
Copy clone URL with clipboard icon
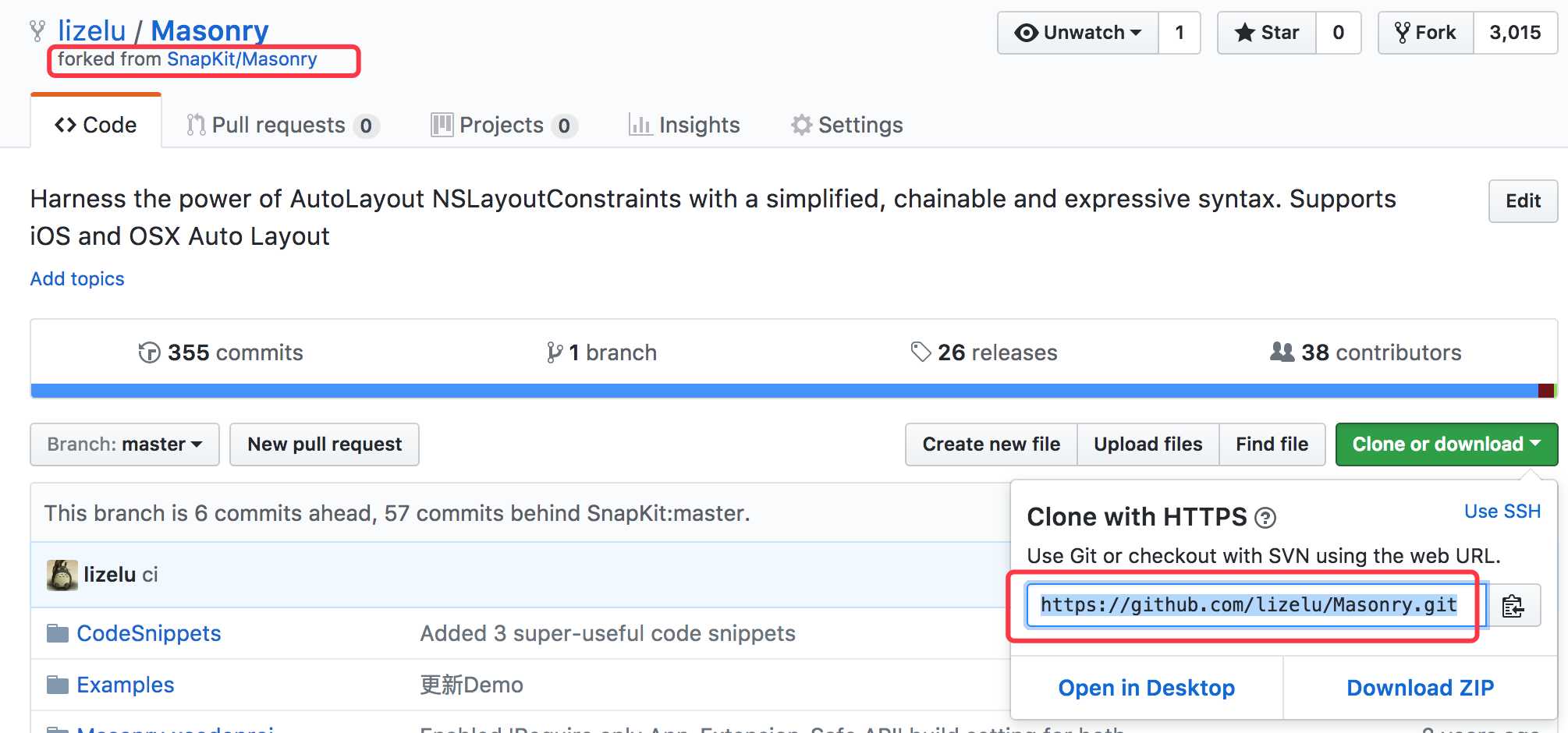(x=1513, y=606)
